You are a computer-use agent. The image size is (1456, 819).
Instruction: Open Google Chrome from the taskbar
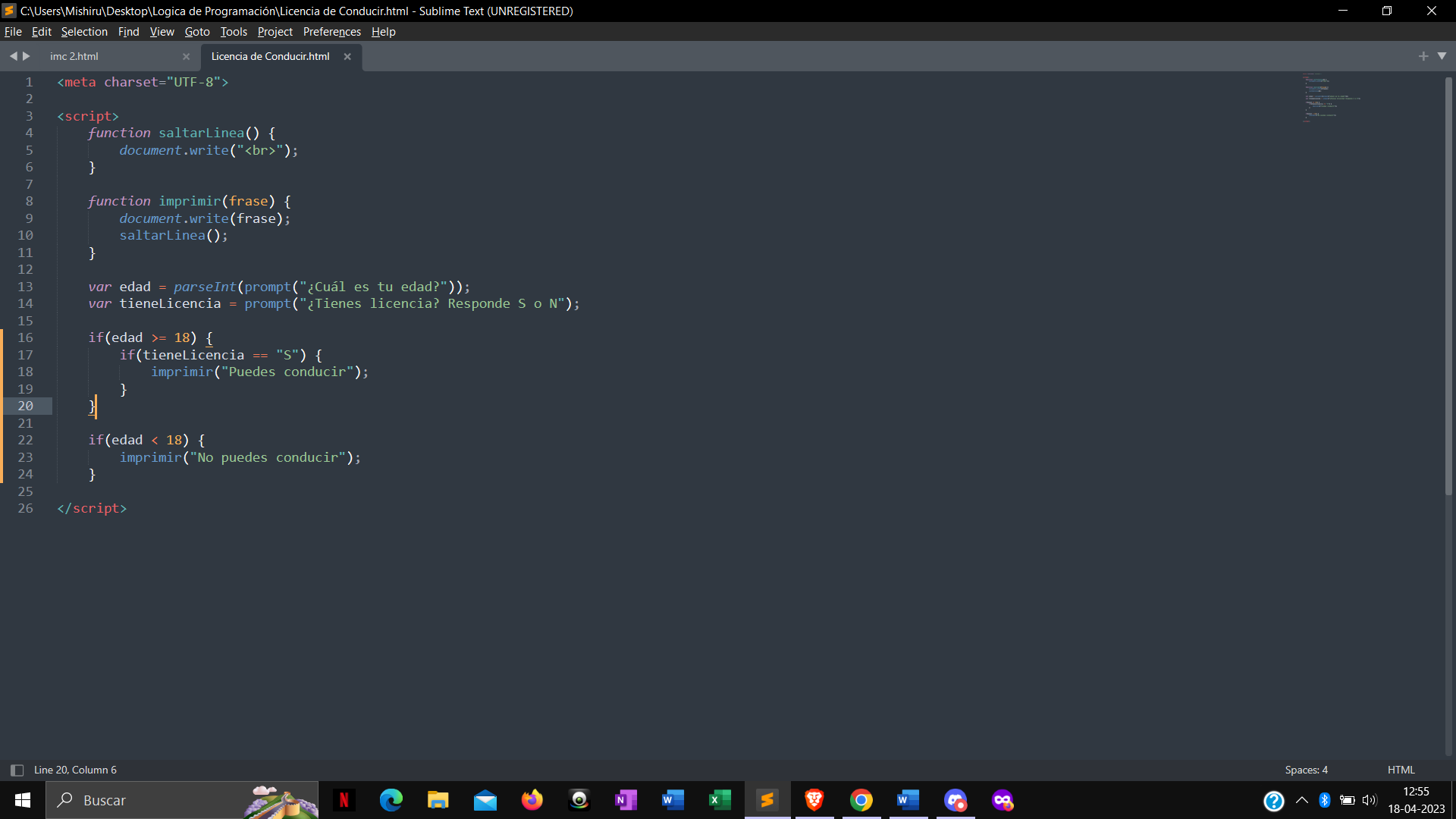coord(861,800)
